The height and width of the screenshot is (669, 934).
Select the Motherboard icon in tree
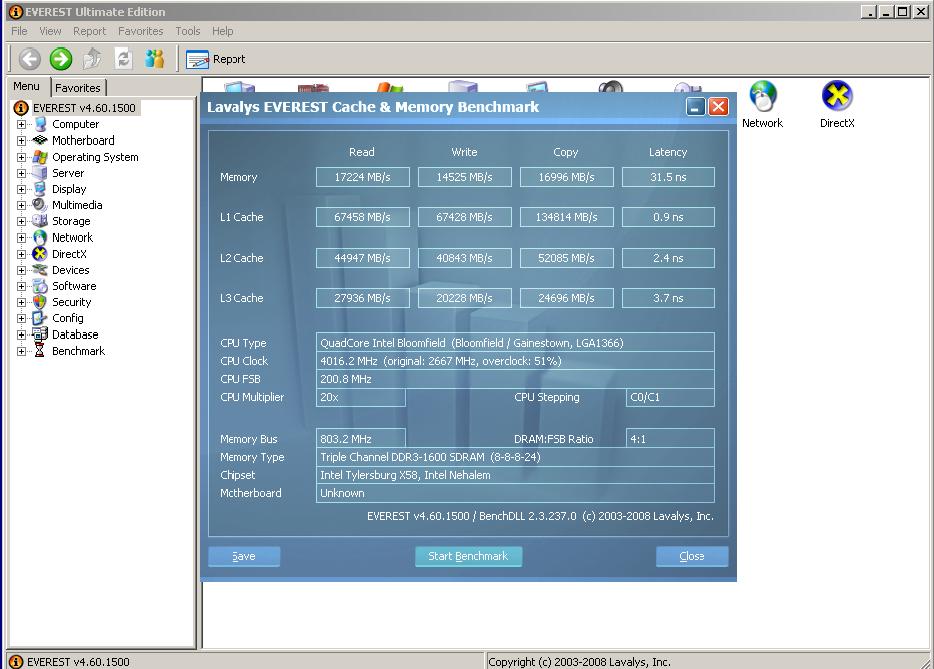coord(40,141)
